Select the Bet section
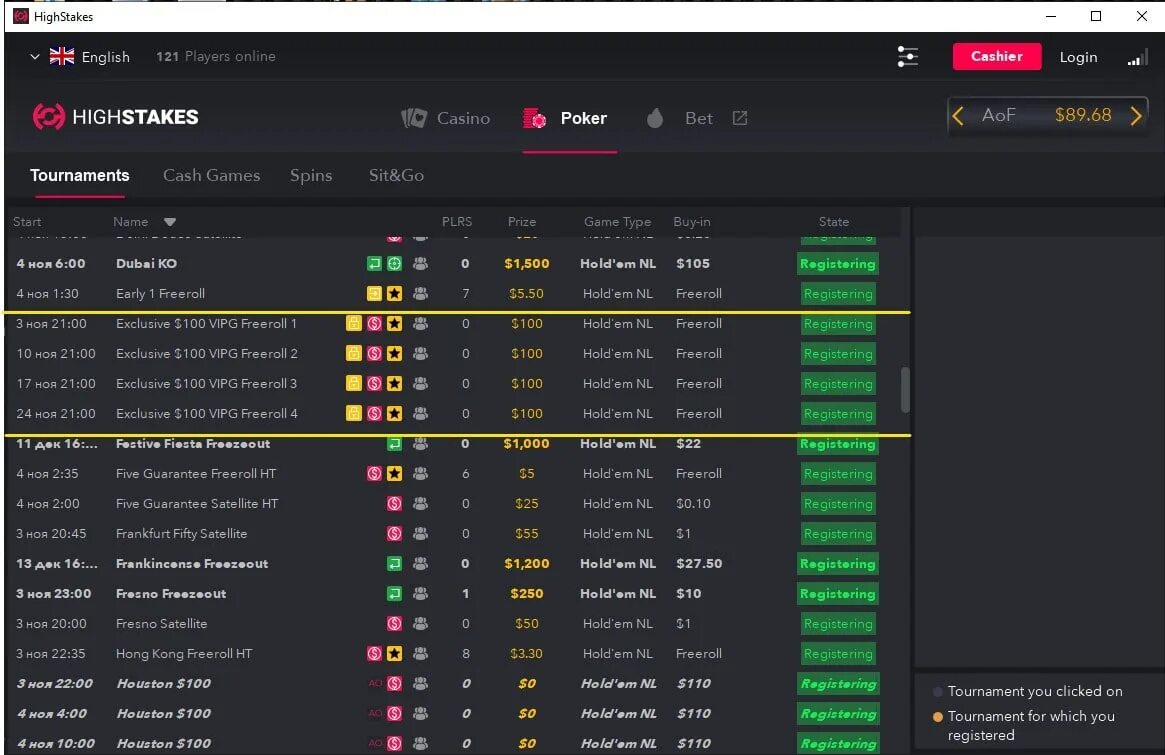The image size is (1165, 755). [698, 118]
